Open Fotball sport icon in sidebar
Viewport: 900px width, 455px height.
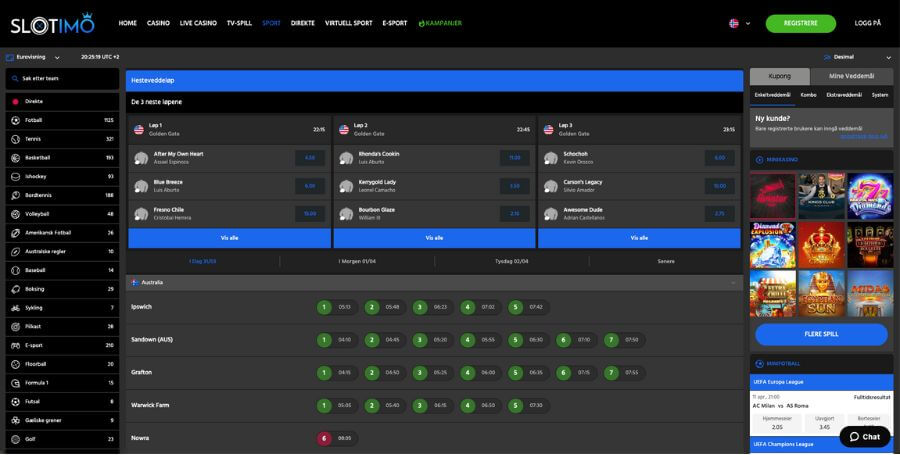click(x=15, y=120)
